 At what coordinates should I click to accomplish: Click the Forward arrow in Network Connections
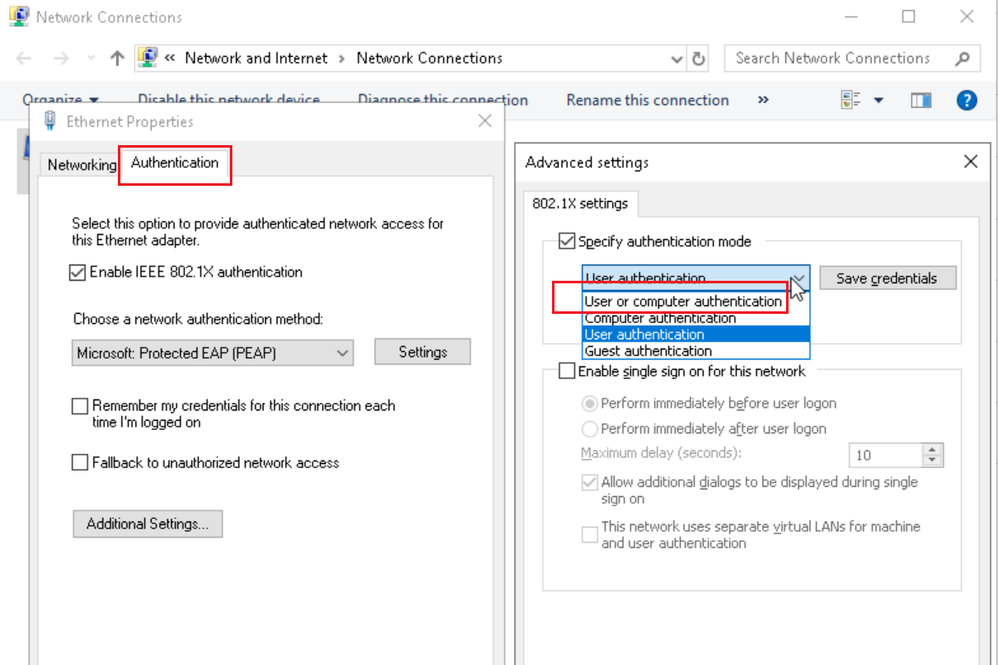61,59
